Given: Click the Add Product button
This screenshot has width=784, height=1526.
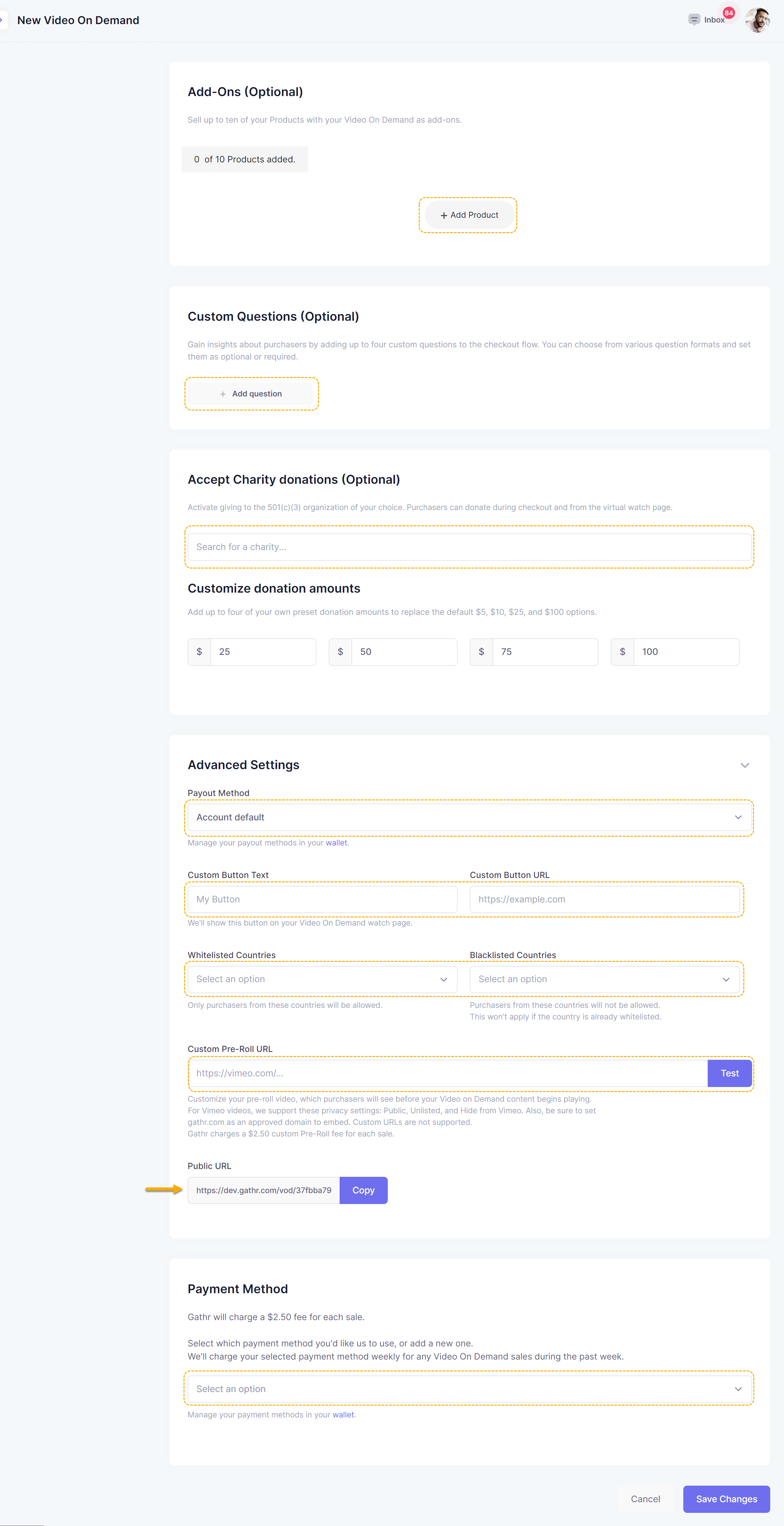Looking at the screenshot, I should [469, 215].
